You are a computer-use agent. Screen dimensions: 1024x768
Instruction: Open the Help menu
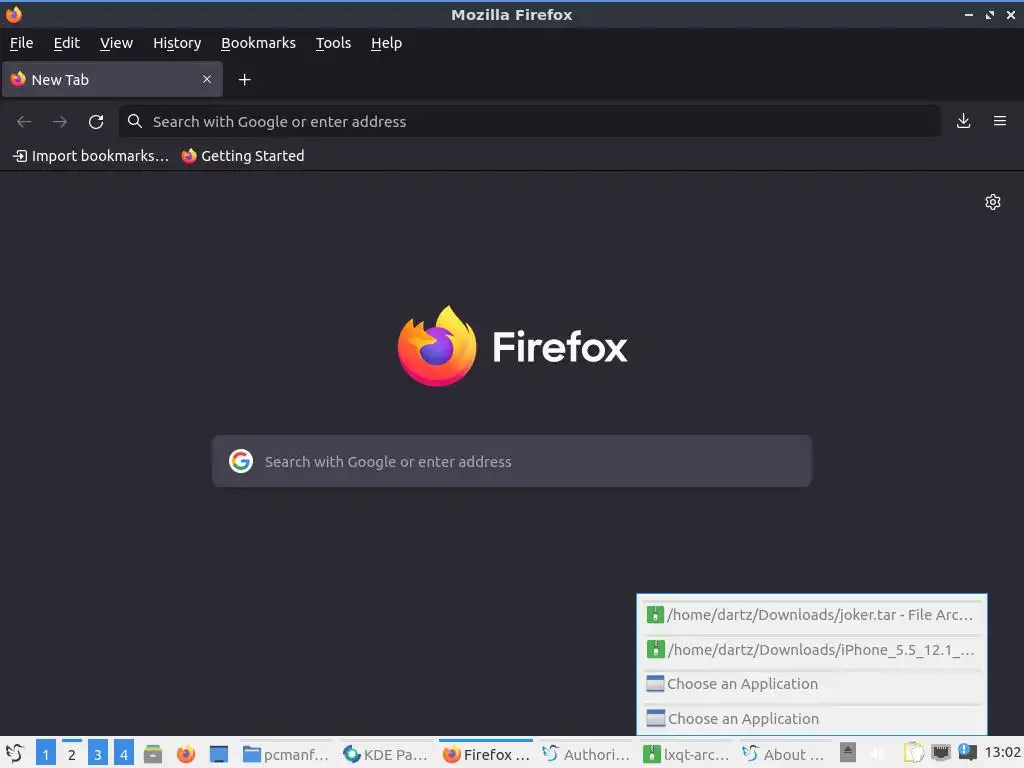(x=387, y=43)
